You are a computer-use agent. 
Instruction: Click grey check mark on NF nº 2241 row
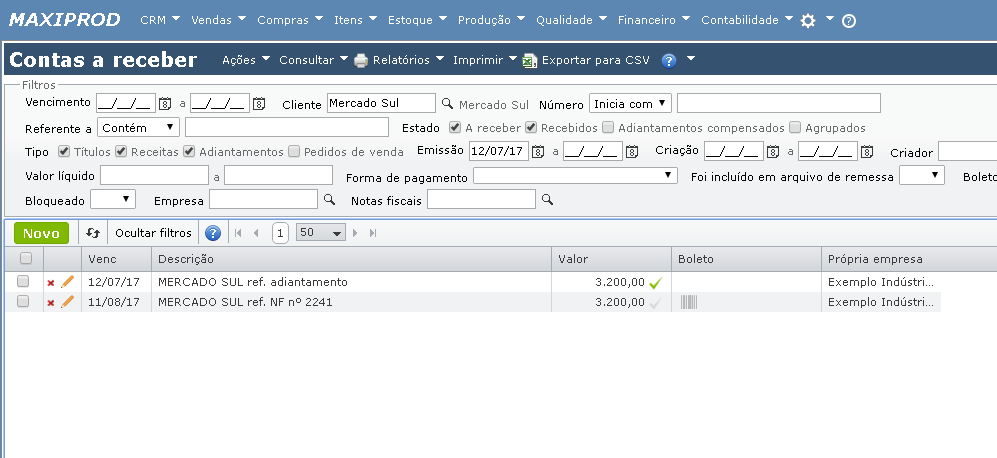pyautogui.click(x=656, y=303)
